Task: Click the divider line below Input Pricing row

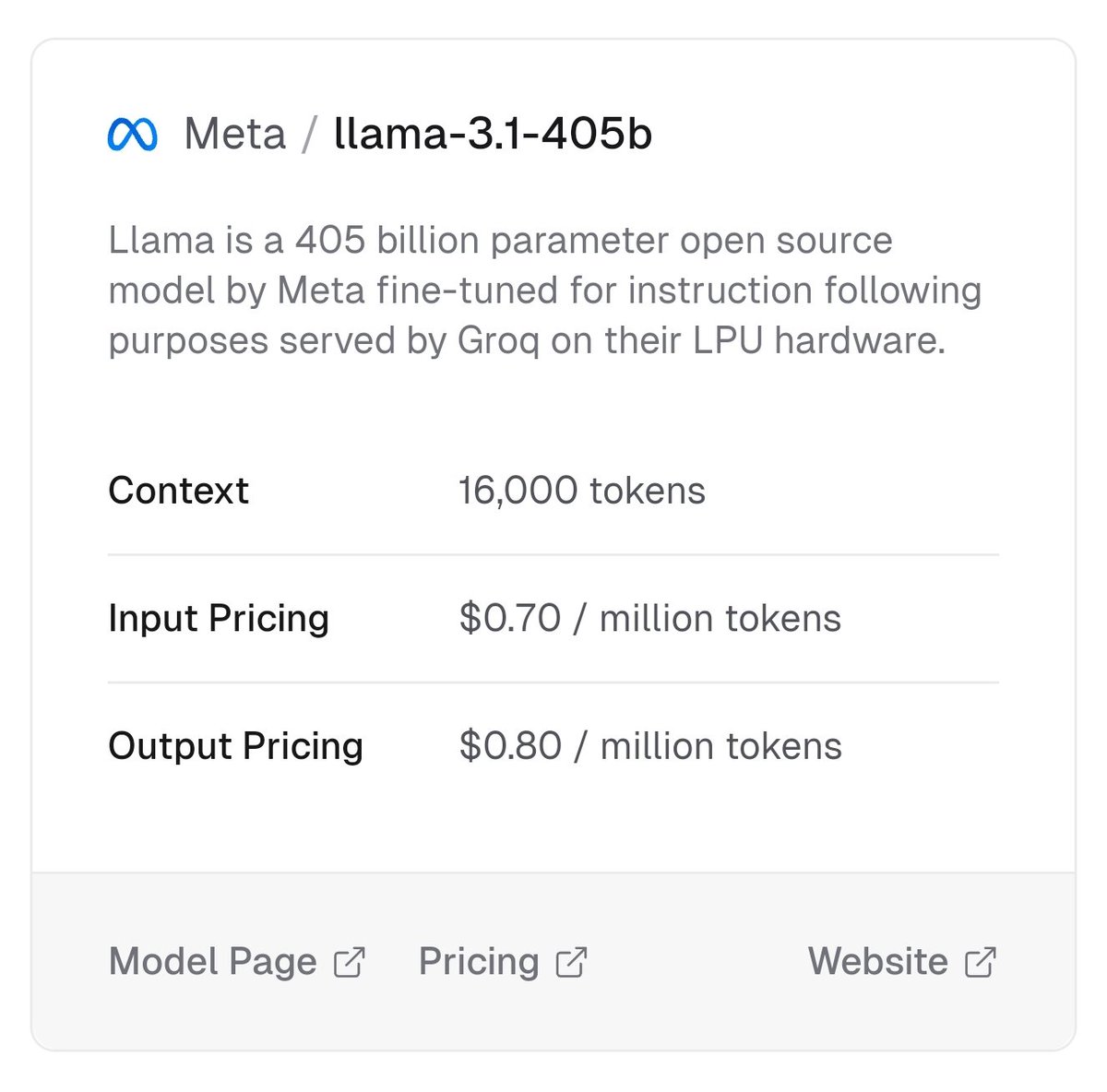Action: click(x=553, y=682)
